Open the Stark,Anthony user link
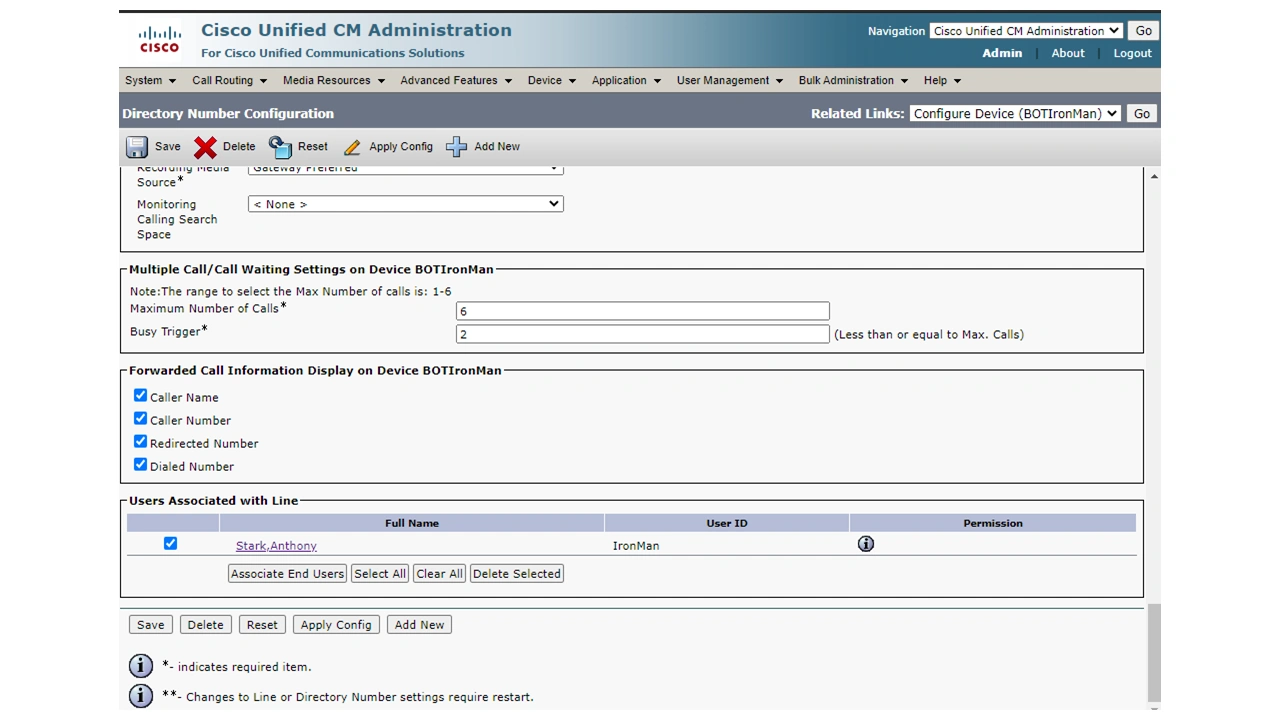Image resolution: width=1280 pixels, height=720 pixels. [276, 546]
